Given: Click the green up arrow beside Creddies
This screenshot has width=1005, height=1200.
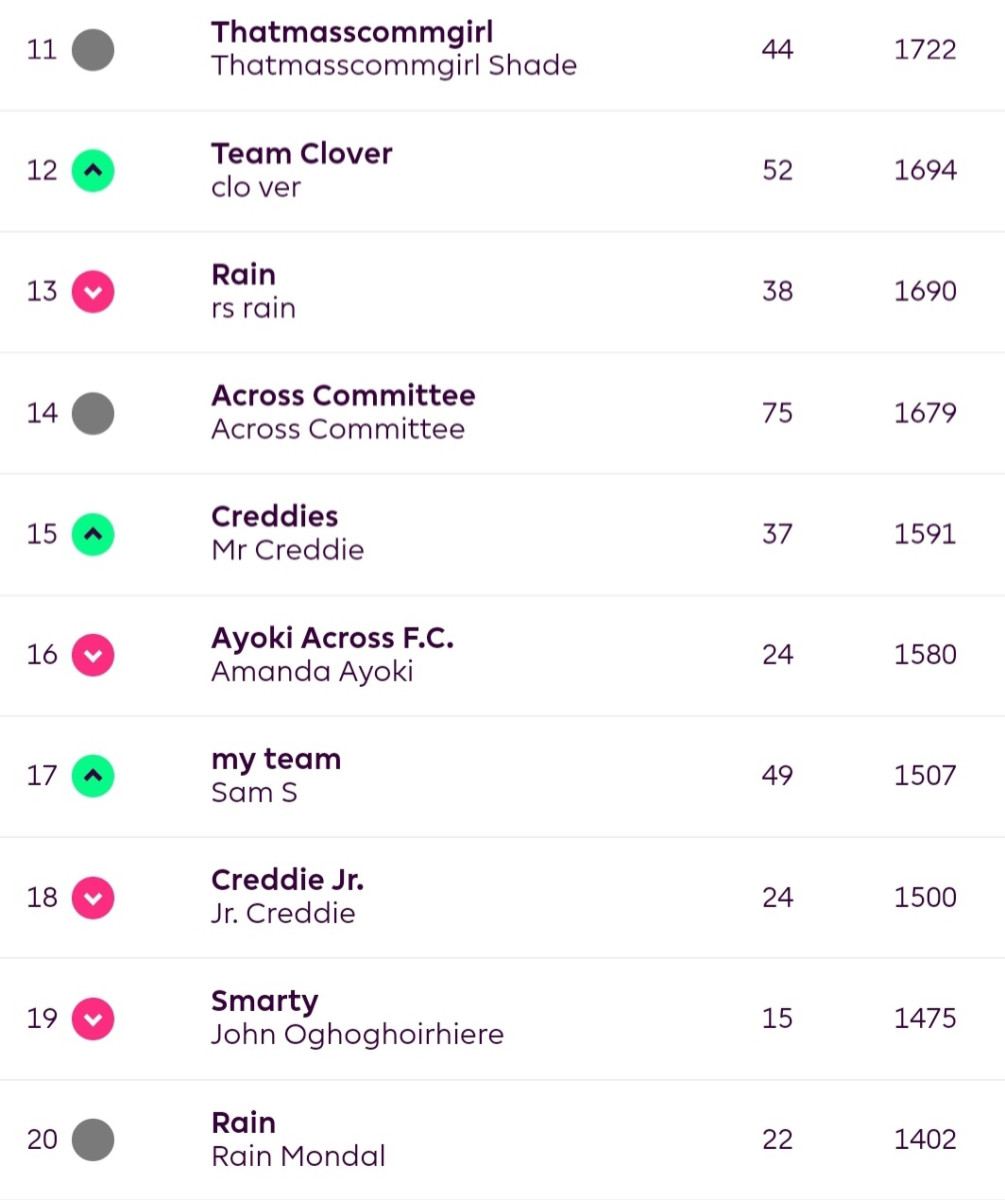Looking at the screenshot, I should [x=93, y=533].
